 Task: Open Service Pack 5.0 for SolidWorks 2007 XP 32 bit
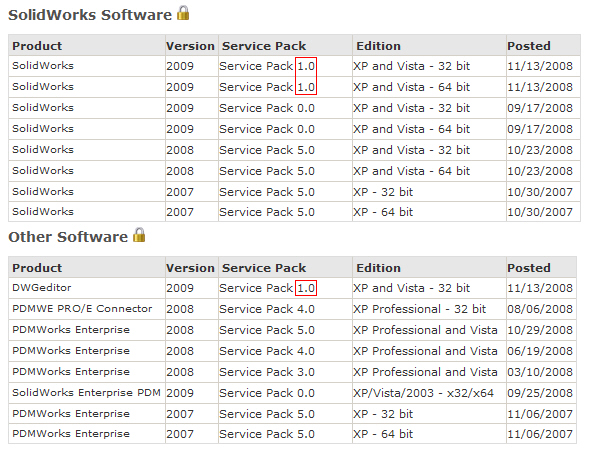[267, 192]
